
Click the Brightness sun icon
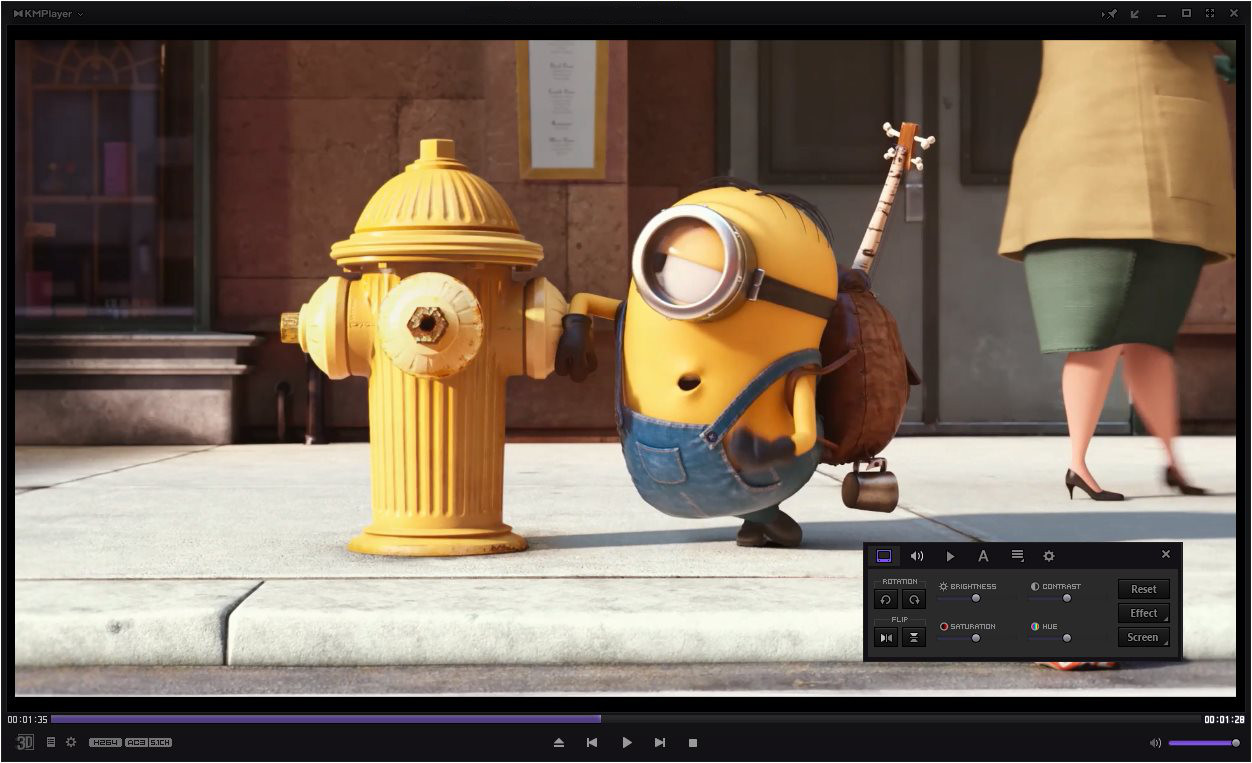943,587
